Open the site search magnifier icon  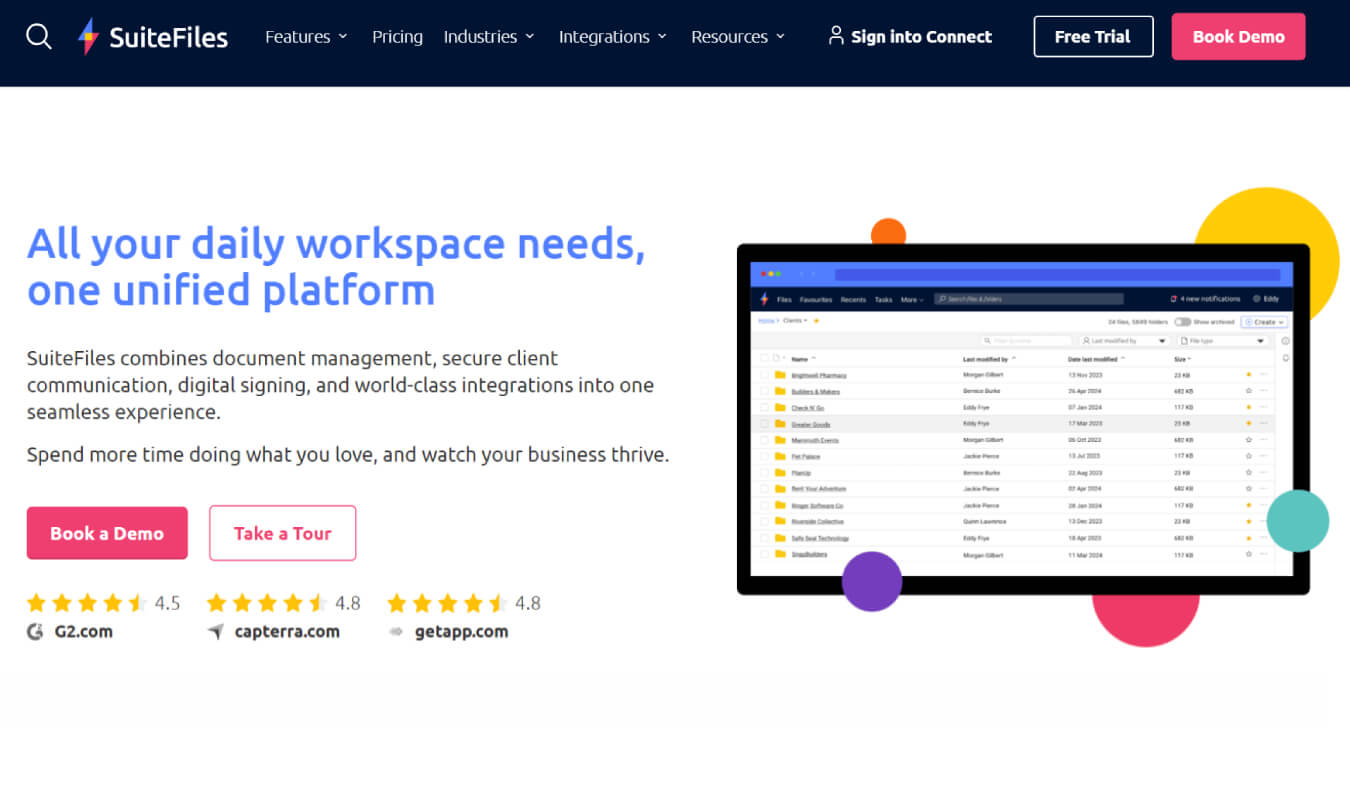39,37
